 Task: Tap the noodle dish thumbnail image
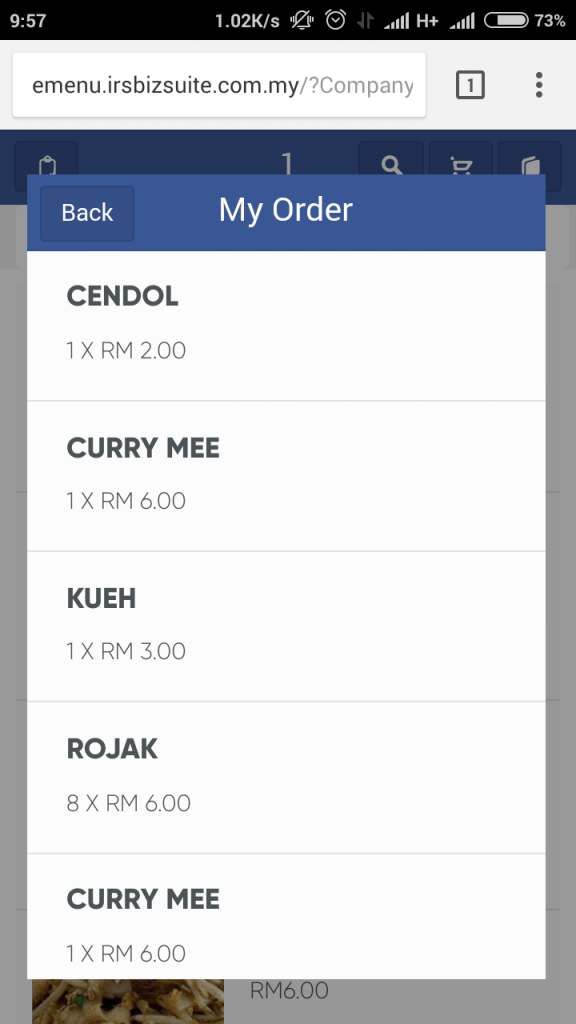128,1001
